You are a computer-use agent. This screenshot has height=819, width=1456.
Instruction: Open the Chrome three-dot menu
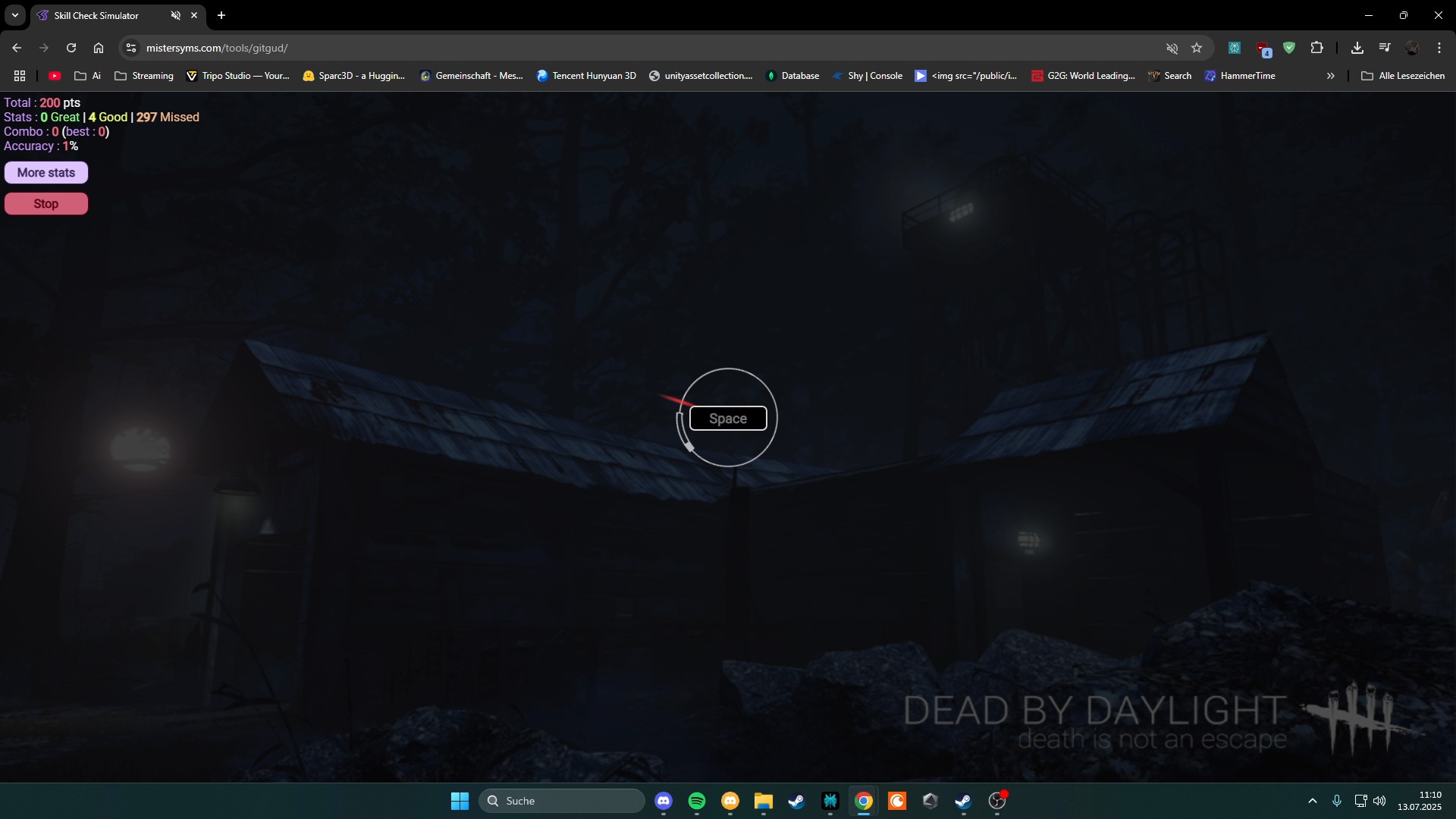(1439, 48)
